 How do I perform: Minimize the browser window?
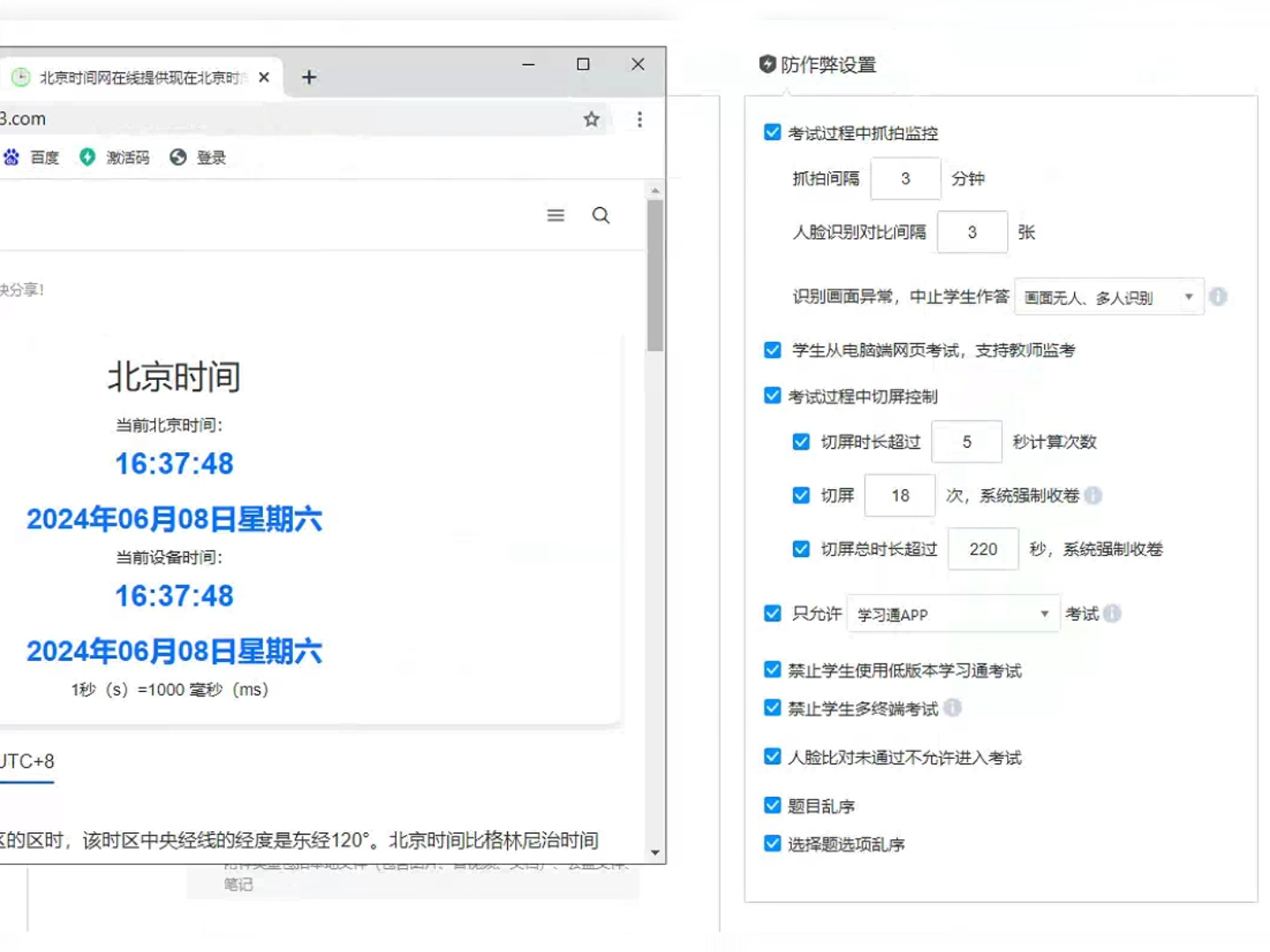click(x=528, y=64)
